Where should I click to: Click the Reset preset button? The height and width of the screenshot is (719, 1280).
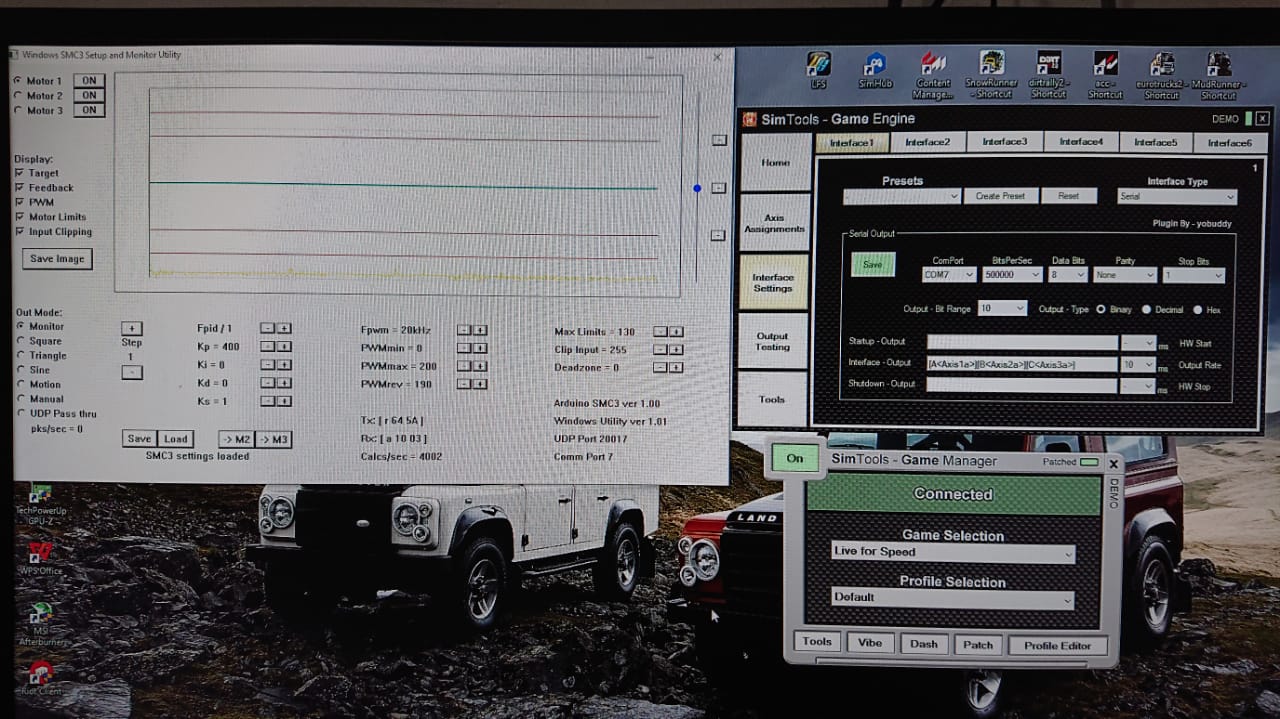1069,196
